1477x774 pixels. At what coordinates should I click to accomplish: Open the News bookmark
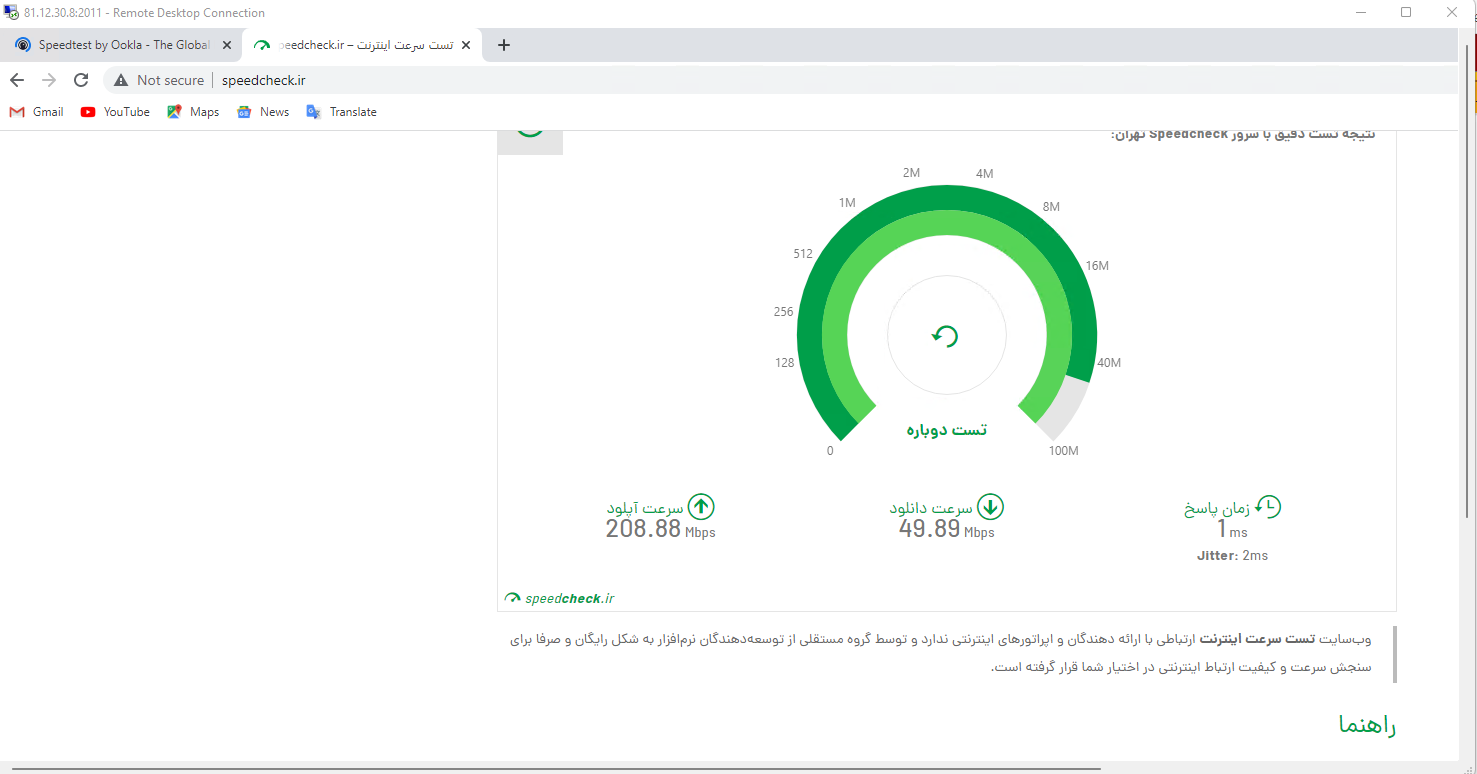(x=263, y=112)
